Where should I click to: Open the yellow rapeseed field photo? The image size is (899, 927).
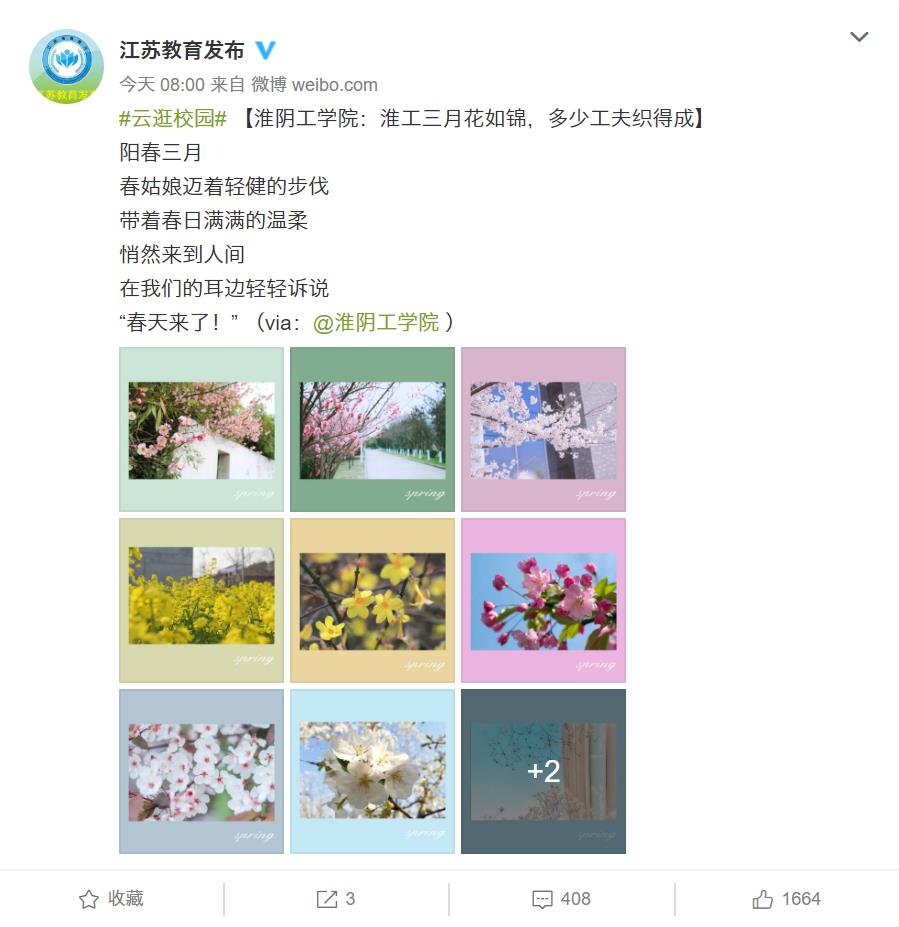(202, 600)
